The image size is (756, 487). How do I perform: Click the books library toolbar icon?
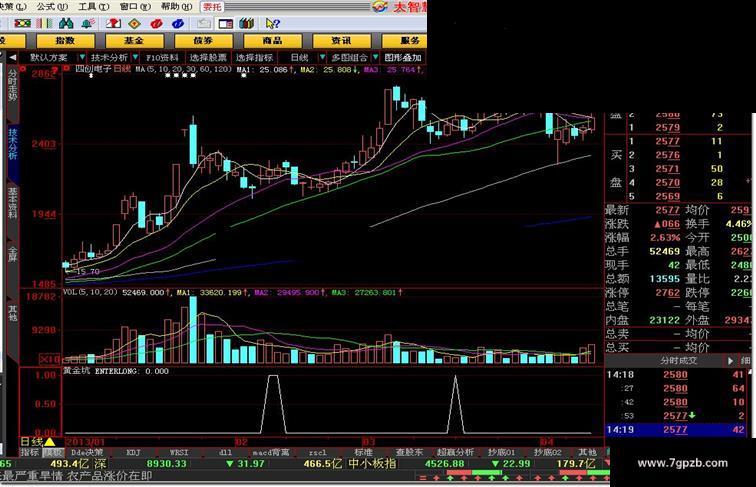pyautogui.click(x=246, y=23)
